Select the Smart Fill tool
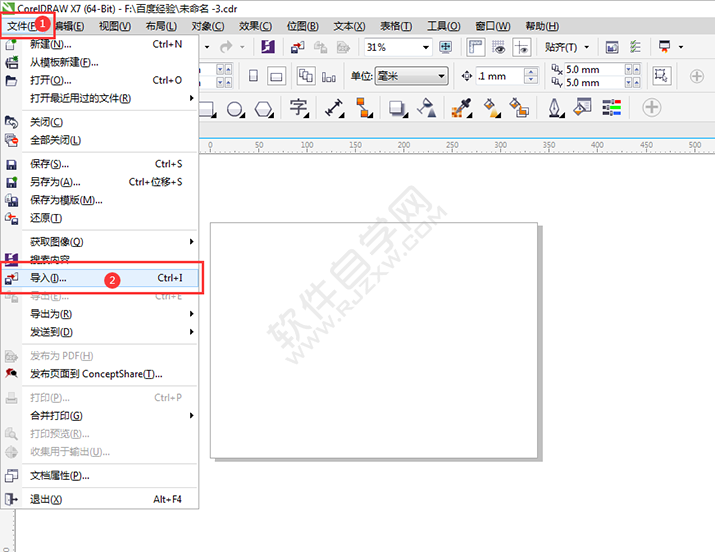Image resolution: width=715 pixels, height=552 pixels. pyautogui.click(x=519, y=108)
